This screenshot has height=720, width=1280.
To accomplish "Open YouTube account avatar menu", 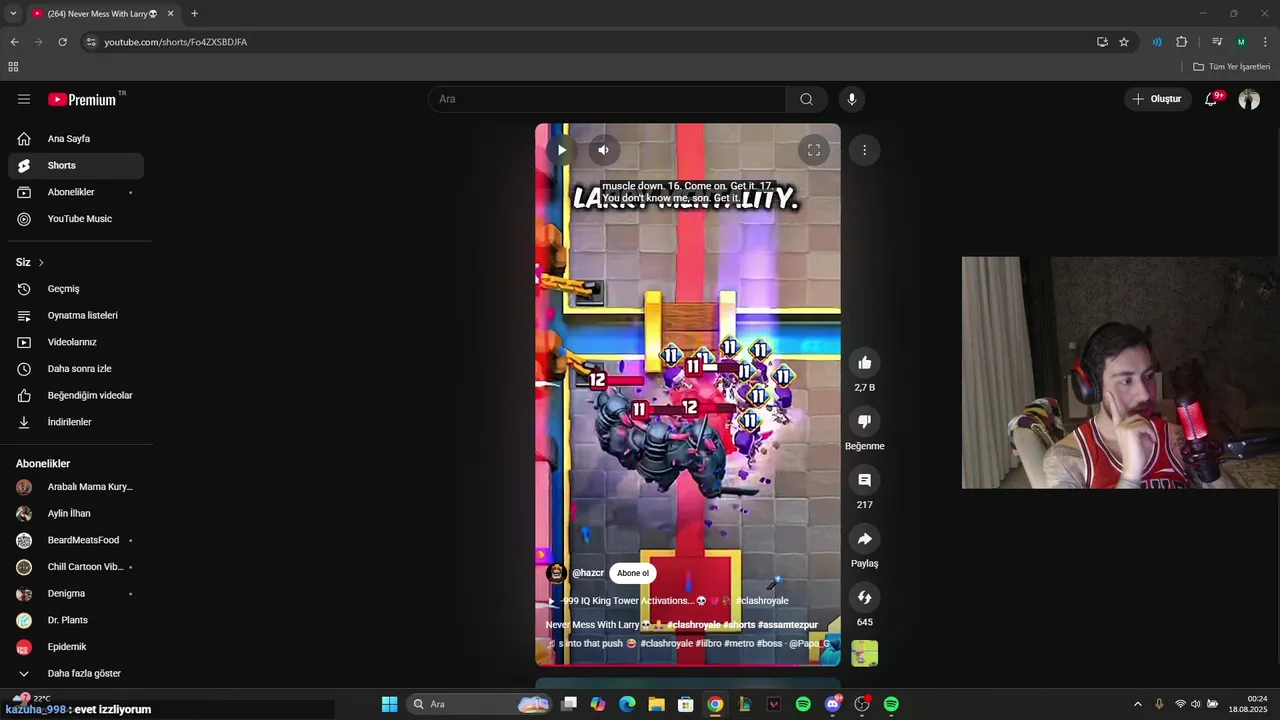I will [x=1249, y=99].
